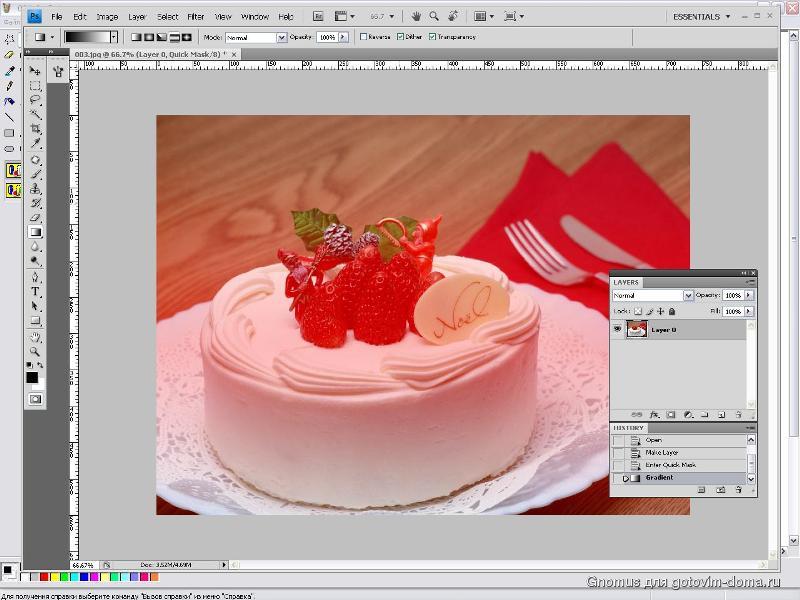Select the Blur tool

35,247
